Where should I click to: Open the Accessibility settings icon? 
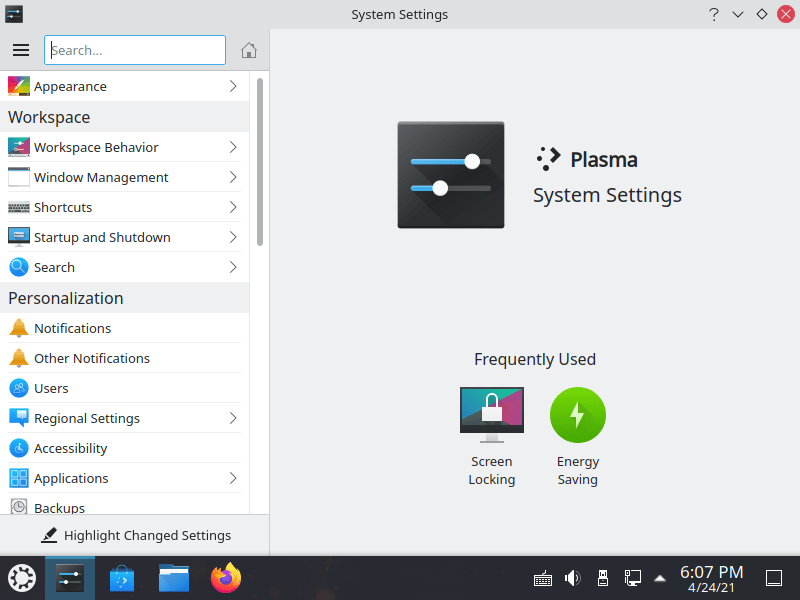pos(19,448)
